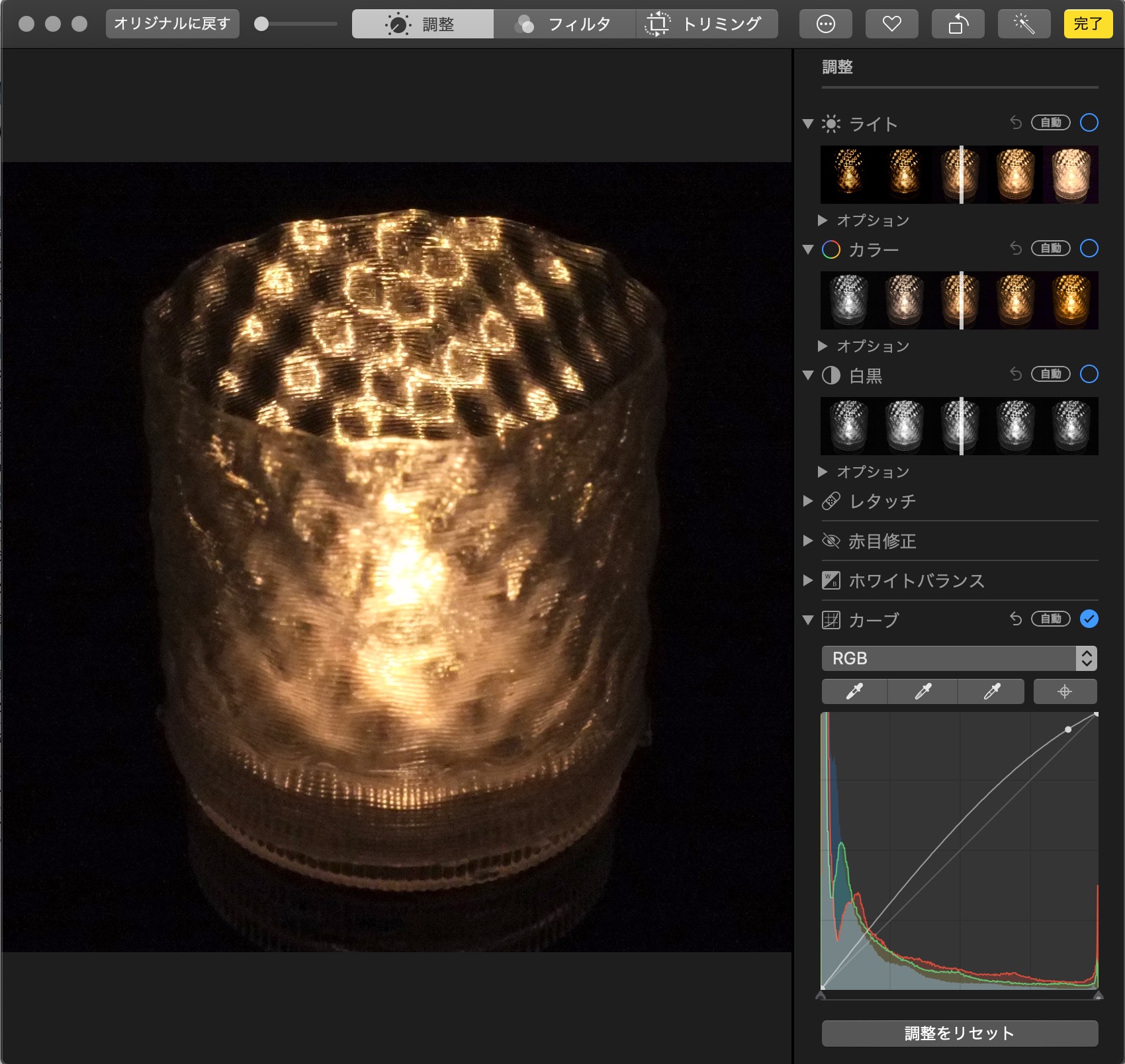Select the brightest ライト thumbnail preset

tap(1070, 174)
